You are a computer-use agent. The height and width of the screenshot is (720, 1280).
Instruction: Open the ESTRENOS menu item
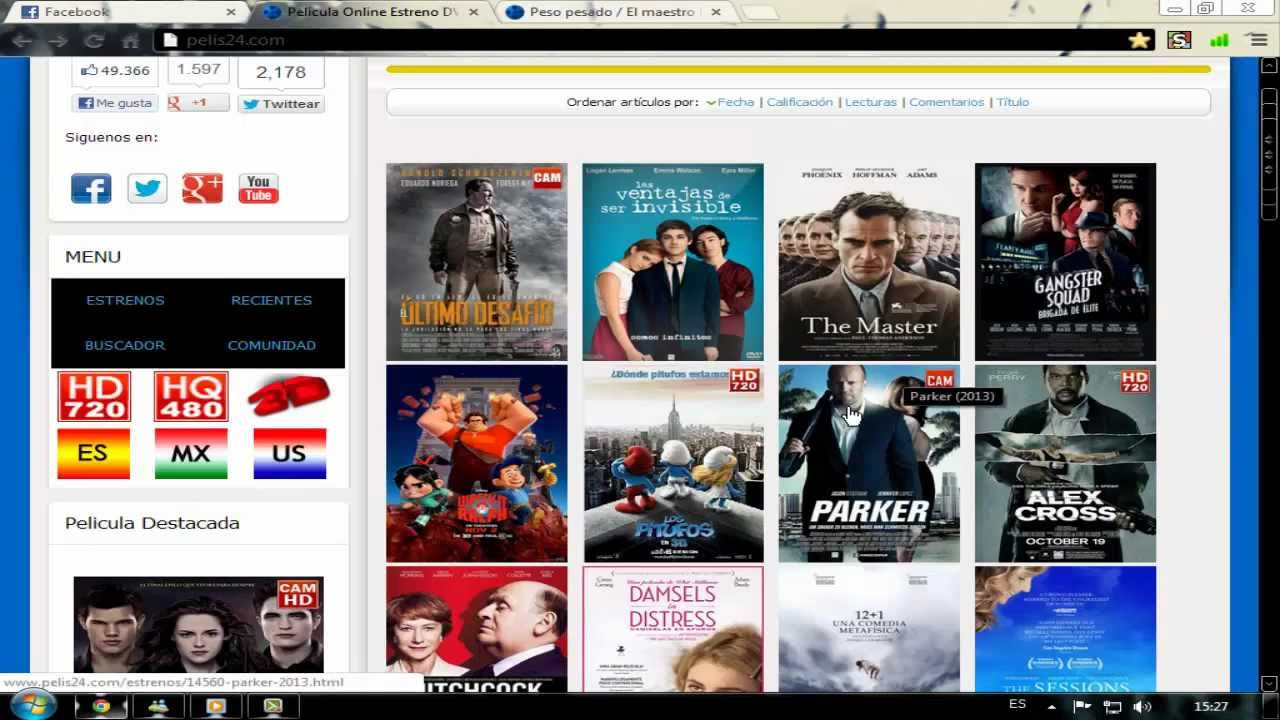pyautogui.click(x=125, y=300)
